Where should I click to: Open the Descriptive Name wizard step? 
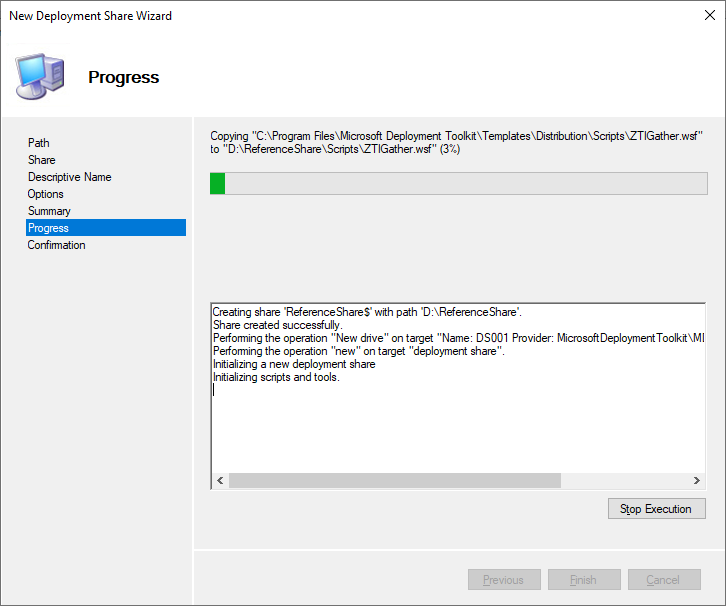69,177
